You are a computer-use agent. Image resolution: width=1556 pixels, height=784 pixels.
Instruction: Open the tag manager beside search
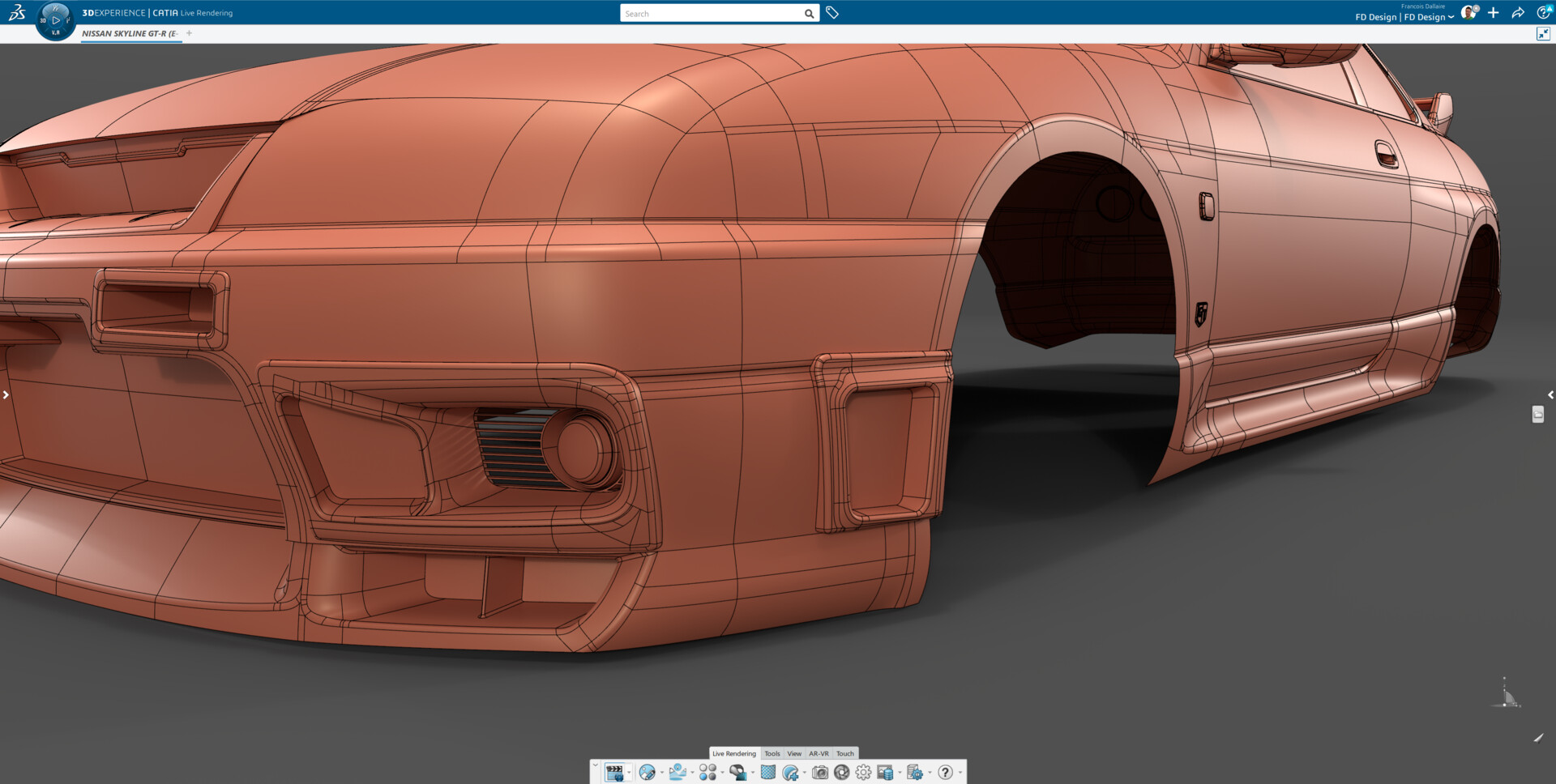[831, 13]
